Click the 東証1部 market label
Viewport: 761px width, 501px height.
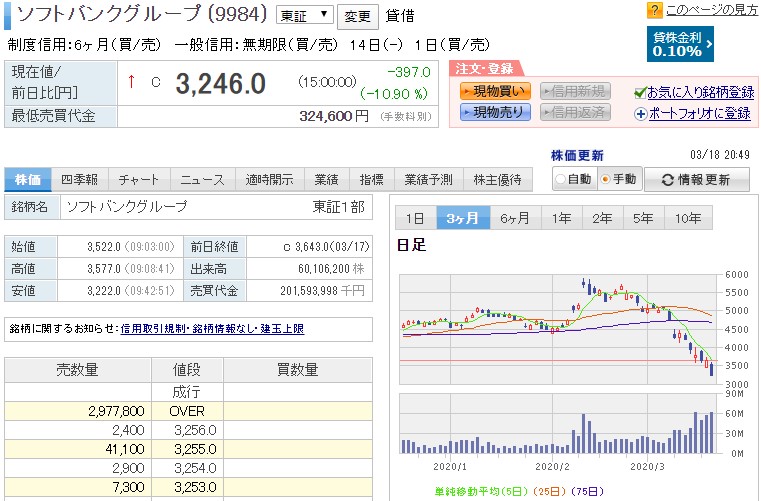tap(338, 207)
